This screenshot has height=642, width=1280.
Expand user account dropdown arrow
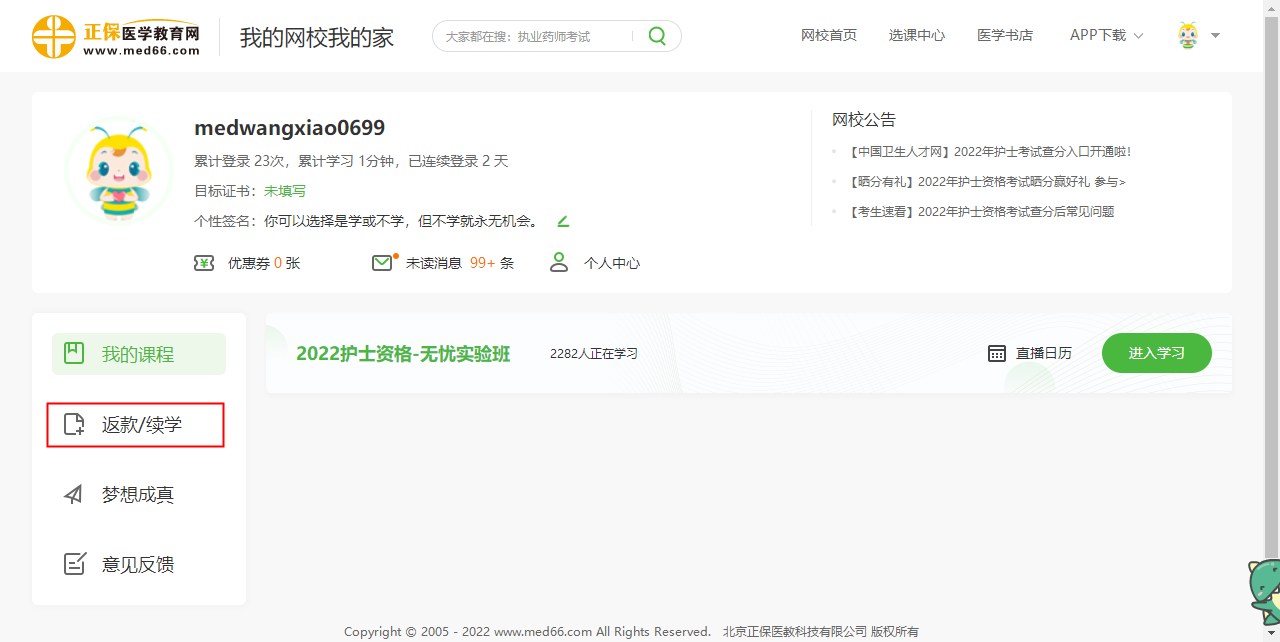[x=1216, y=36]
